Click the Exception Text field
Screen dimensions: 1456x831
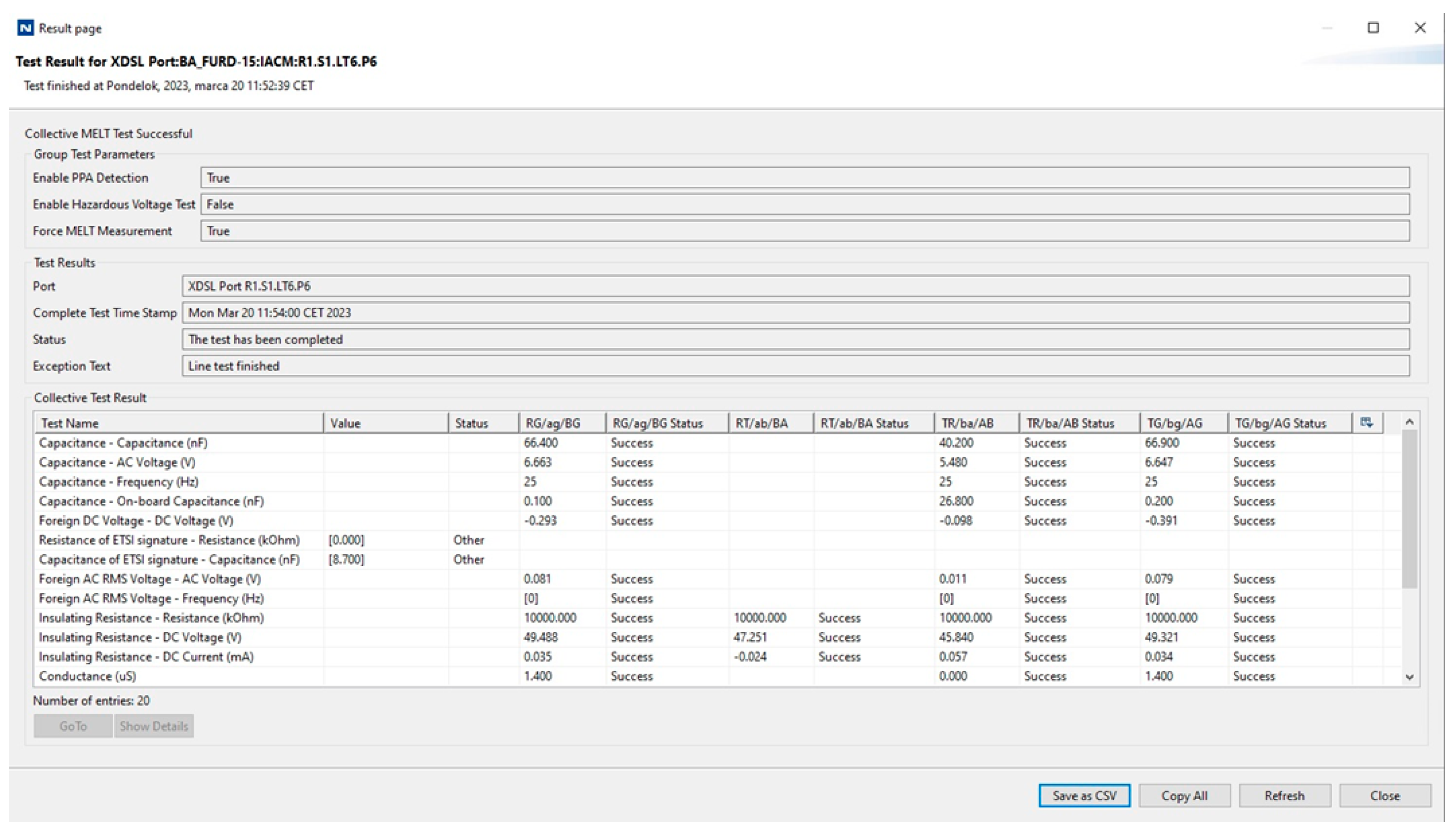pos(795,366)
